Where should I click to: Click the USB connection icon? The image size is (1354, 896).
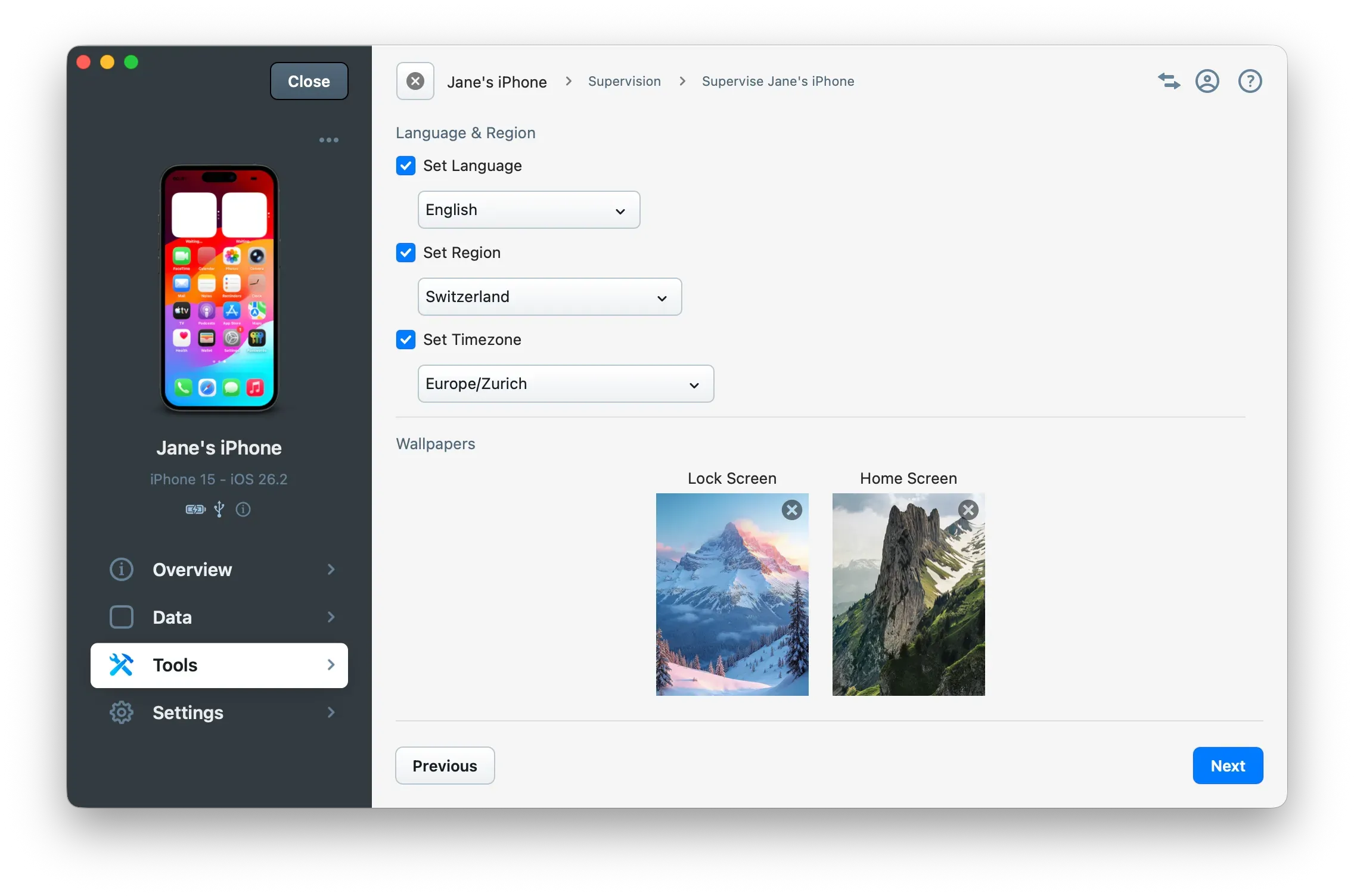click(219, 510)
